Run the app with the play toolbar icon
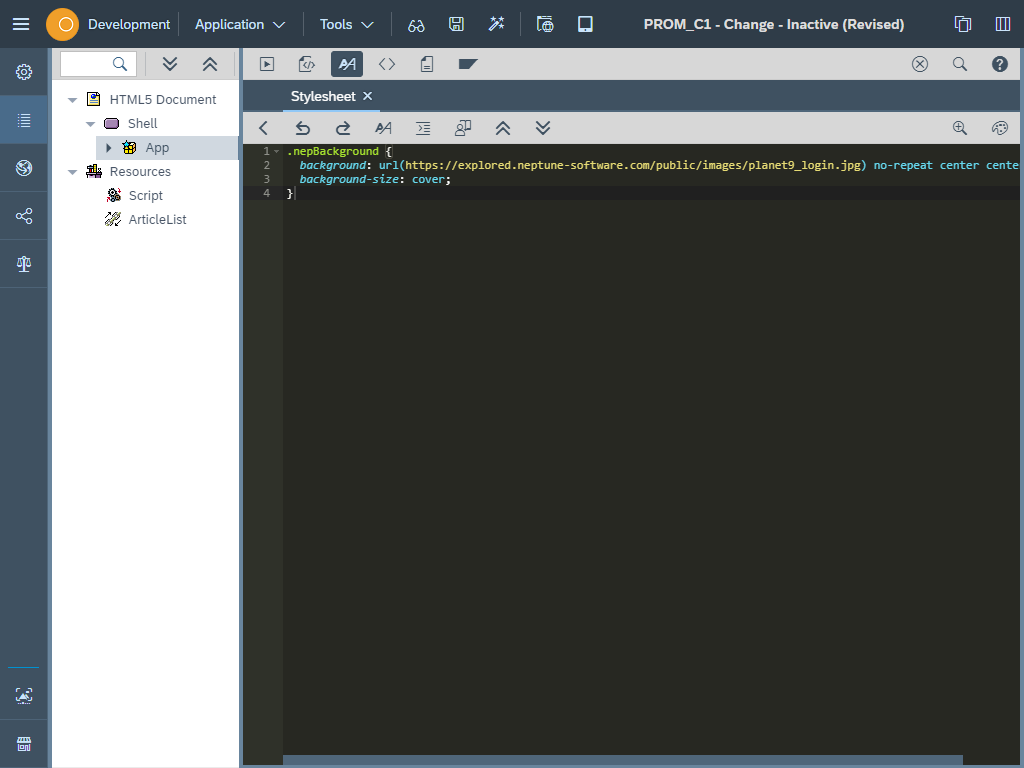The image size is (1024, 768). pyautogui.click(x=266, y=63)
